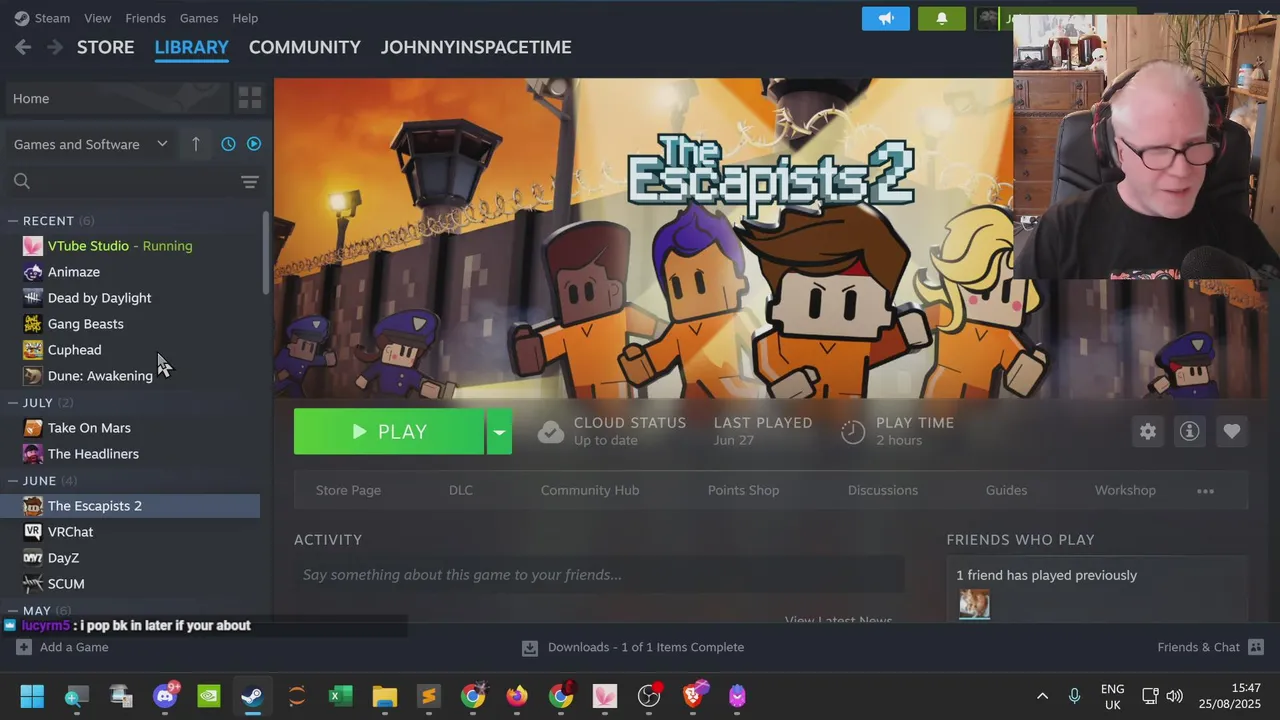Screen dimensions: 1280x720
Task: Click the library search magnifier icon
Action: click(22, 181)
